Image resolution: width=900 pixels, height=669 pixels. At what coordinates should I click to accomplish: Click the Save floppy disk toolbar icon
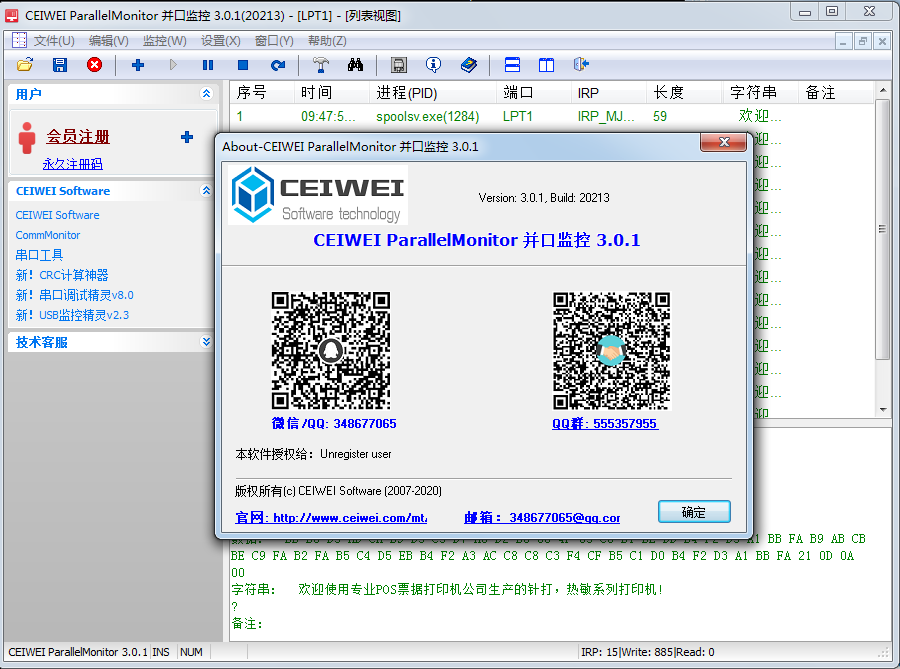coord(60,65)
